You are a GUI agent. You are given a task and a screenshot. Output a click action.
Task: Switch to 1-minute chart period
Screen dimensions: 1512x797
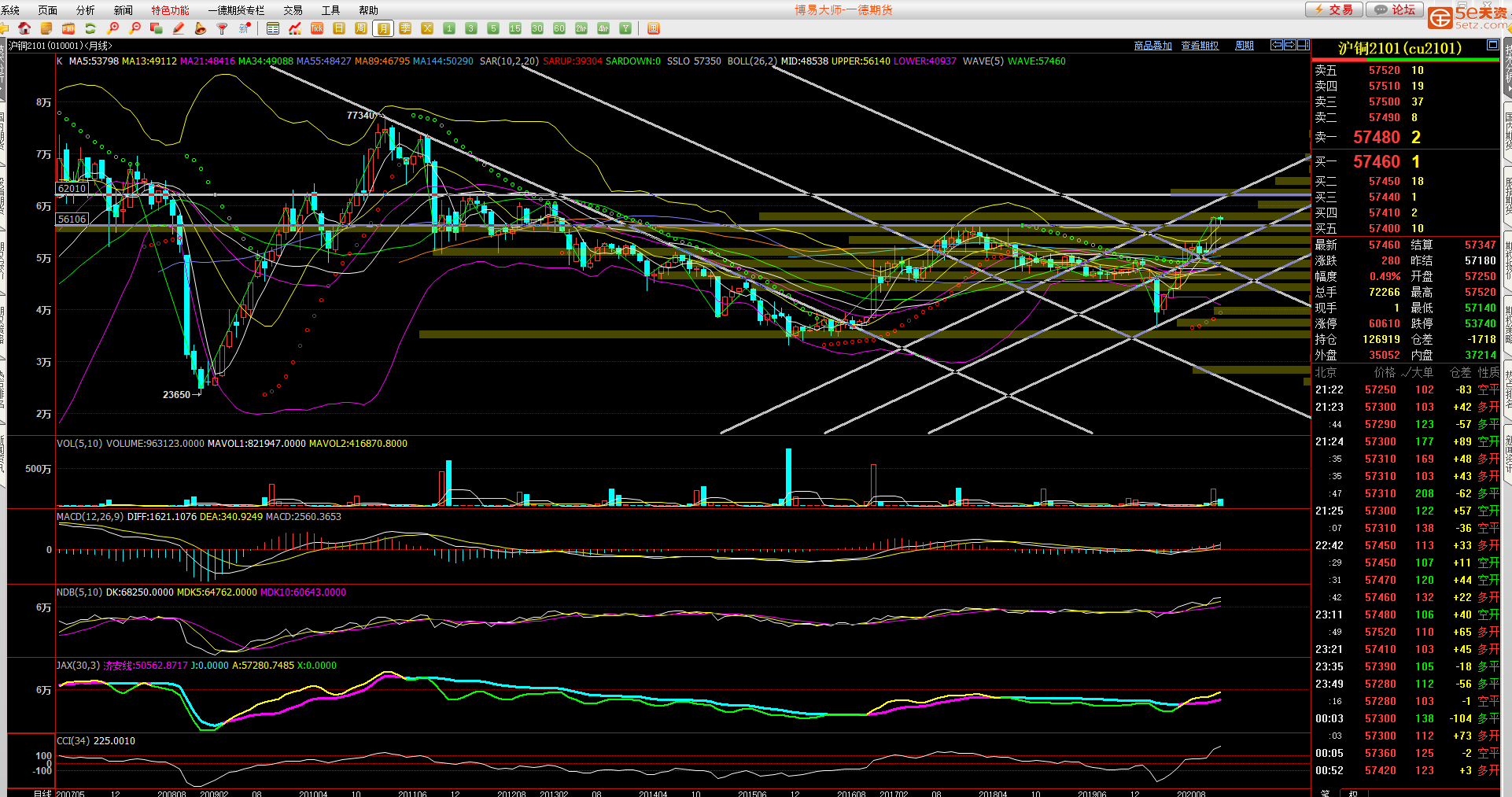(x=449, y=28)
